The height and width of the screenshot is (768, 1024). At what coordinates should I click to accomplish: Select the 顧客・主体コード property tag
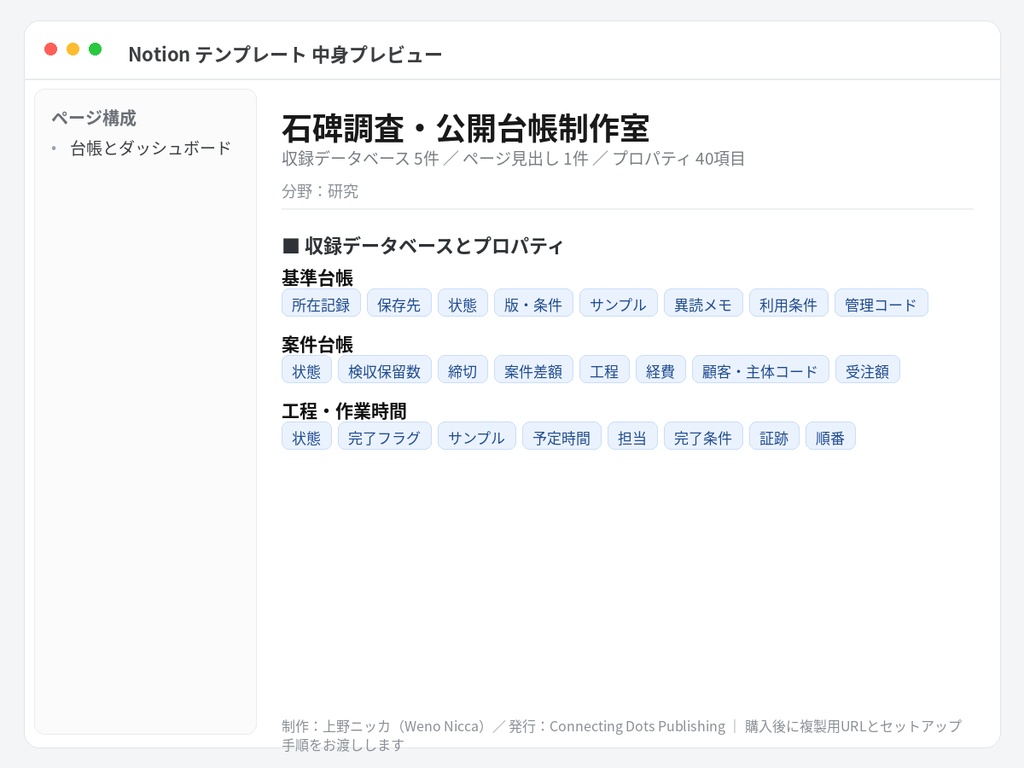760,370
